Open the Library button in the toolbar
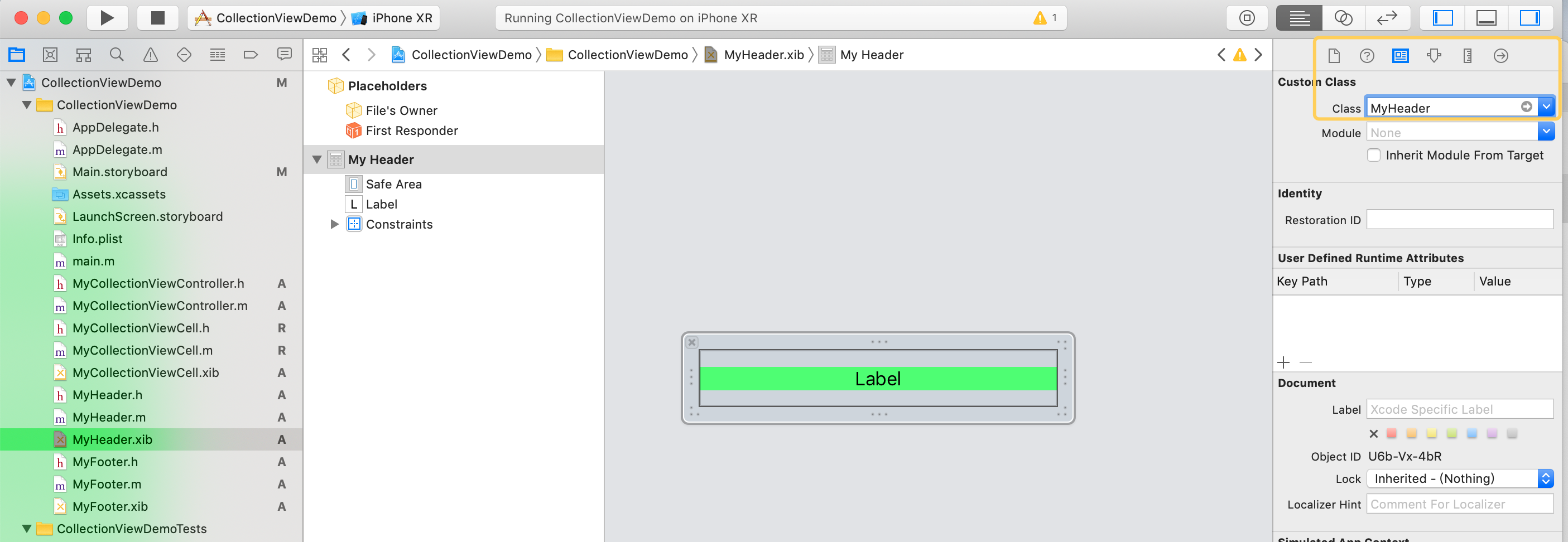 tap(1247, 18)
